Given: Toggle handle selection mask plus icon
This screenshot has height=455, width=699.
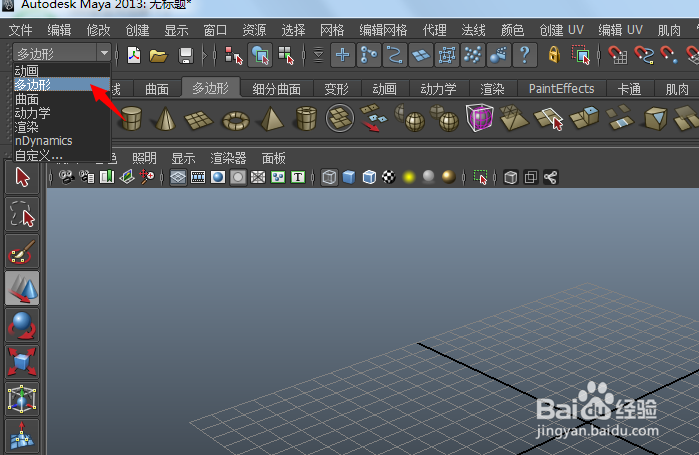Looking at the screenshot, I should pos(342,55).
